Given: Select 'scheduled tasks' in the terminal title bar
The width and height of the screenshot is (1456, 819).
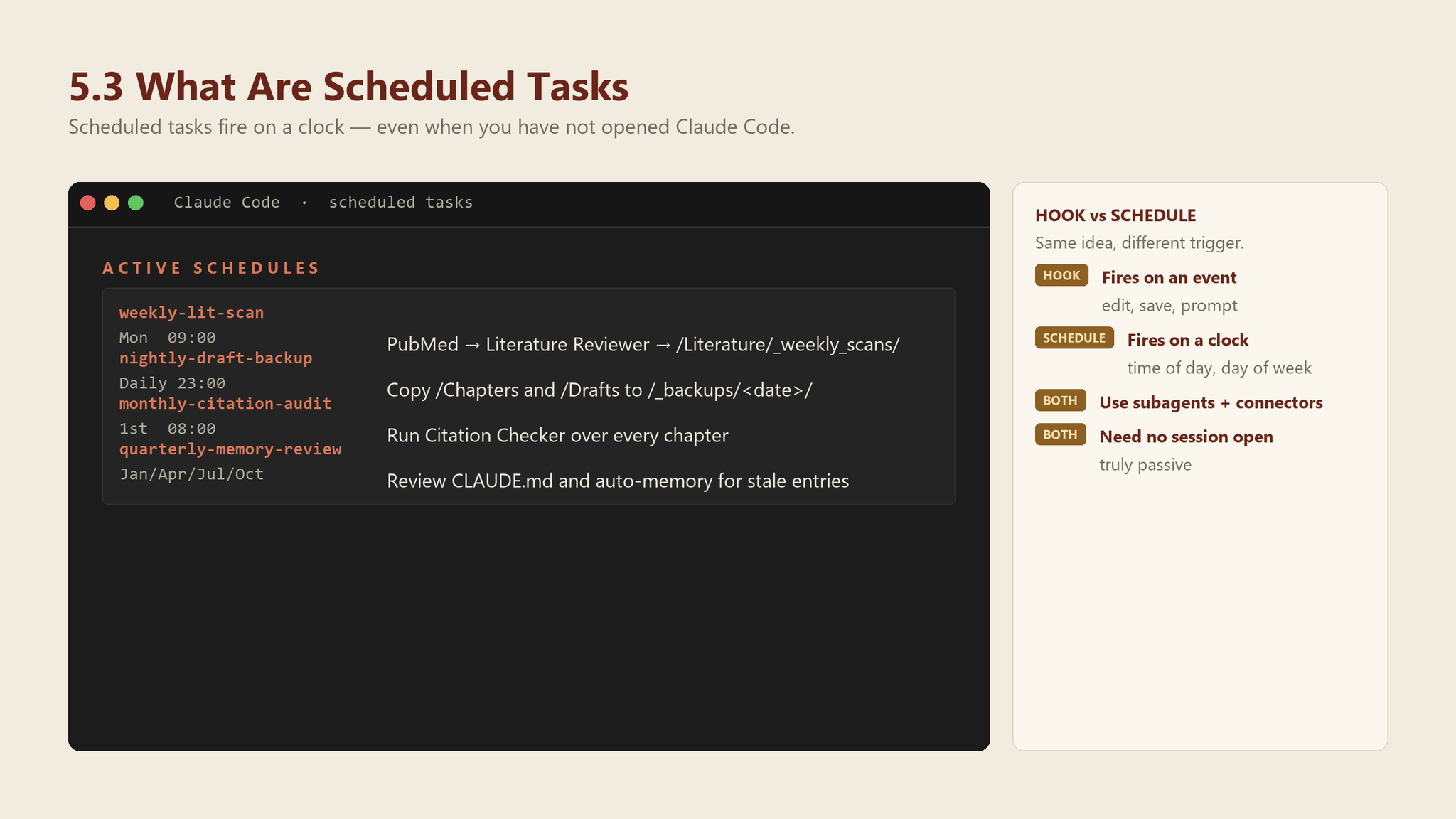Looking at the screenshot, I should (x=401, y=203).
